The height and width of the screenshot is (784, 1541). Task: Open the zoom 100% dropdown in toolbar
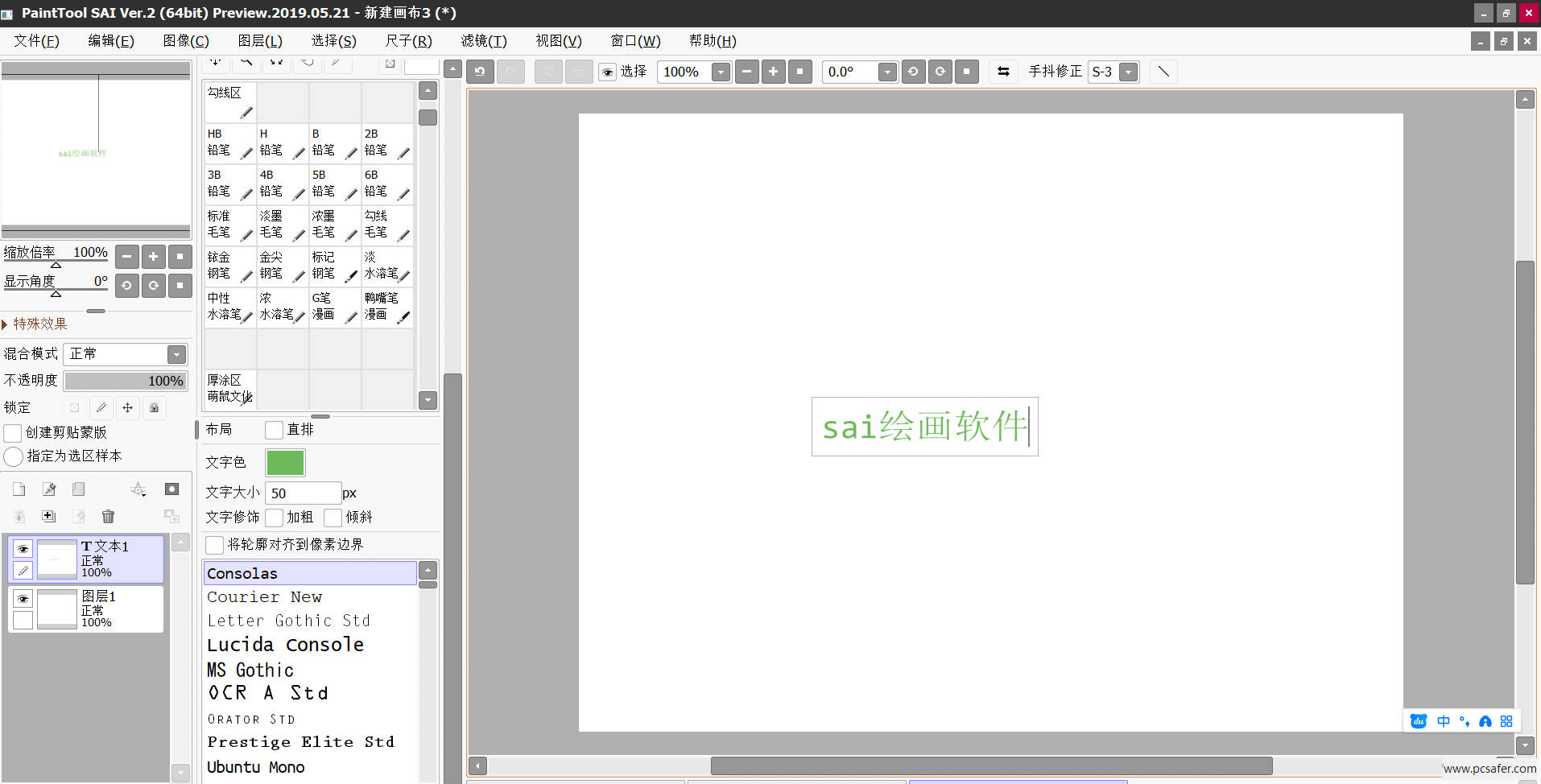(721, 72)
